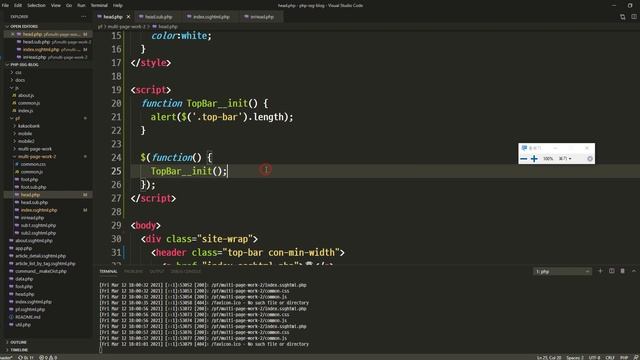This screenshot has width=640, height=360.
Task: Open index.js in the js folder
Action: point(25,111)
